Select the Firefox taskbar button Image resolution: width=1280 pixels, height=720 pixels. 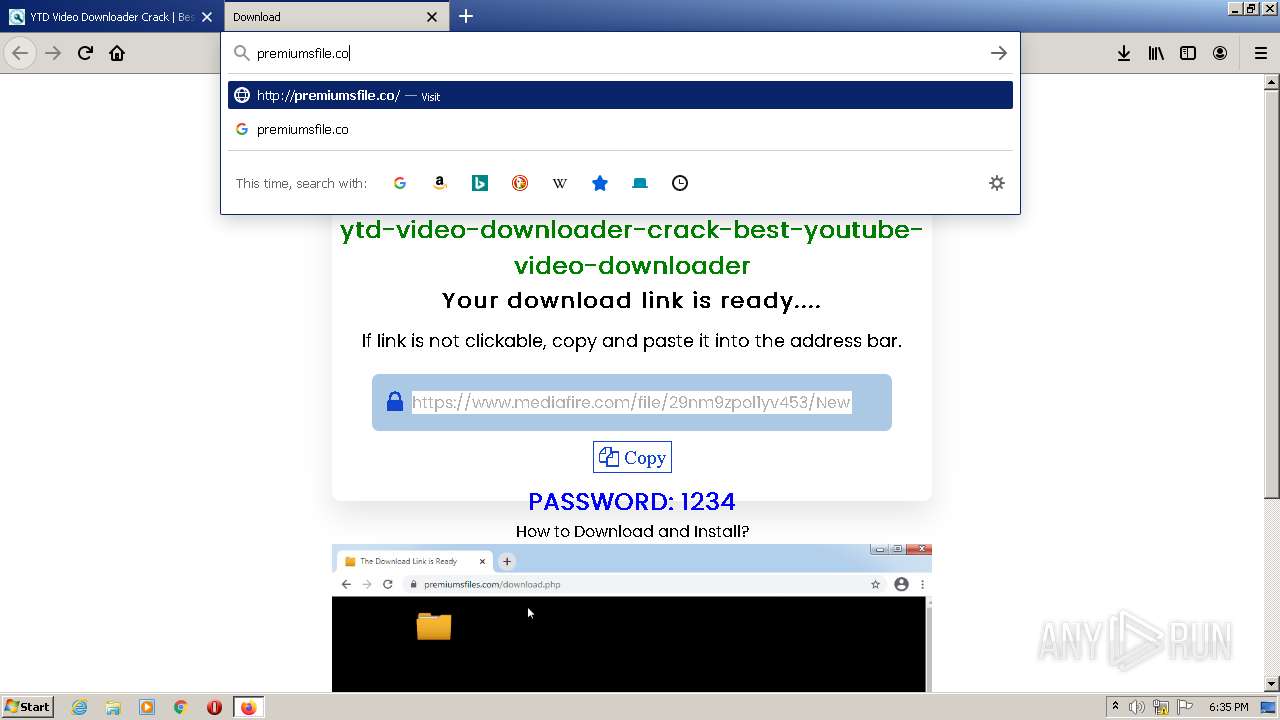pyautogui.click(x=248, y=707)
